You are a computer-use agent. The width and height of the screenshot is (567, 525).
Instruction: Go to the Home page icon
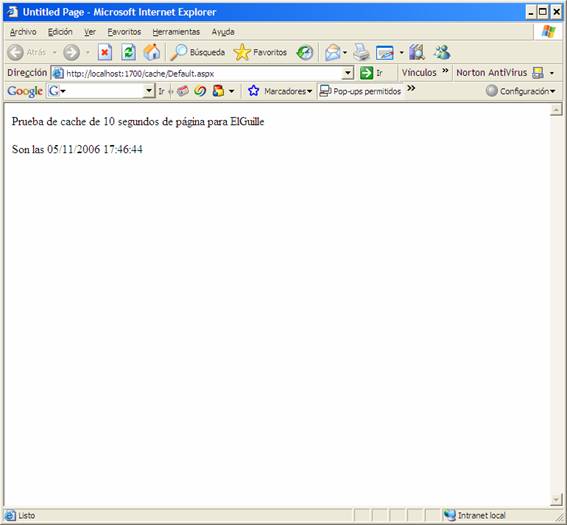click(x=152, y=52)
